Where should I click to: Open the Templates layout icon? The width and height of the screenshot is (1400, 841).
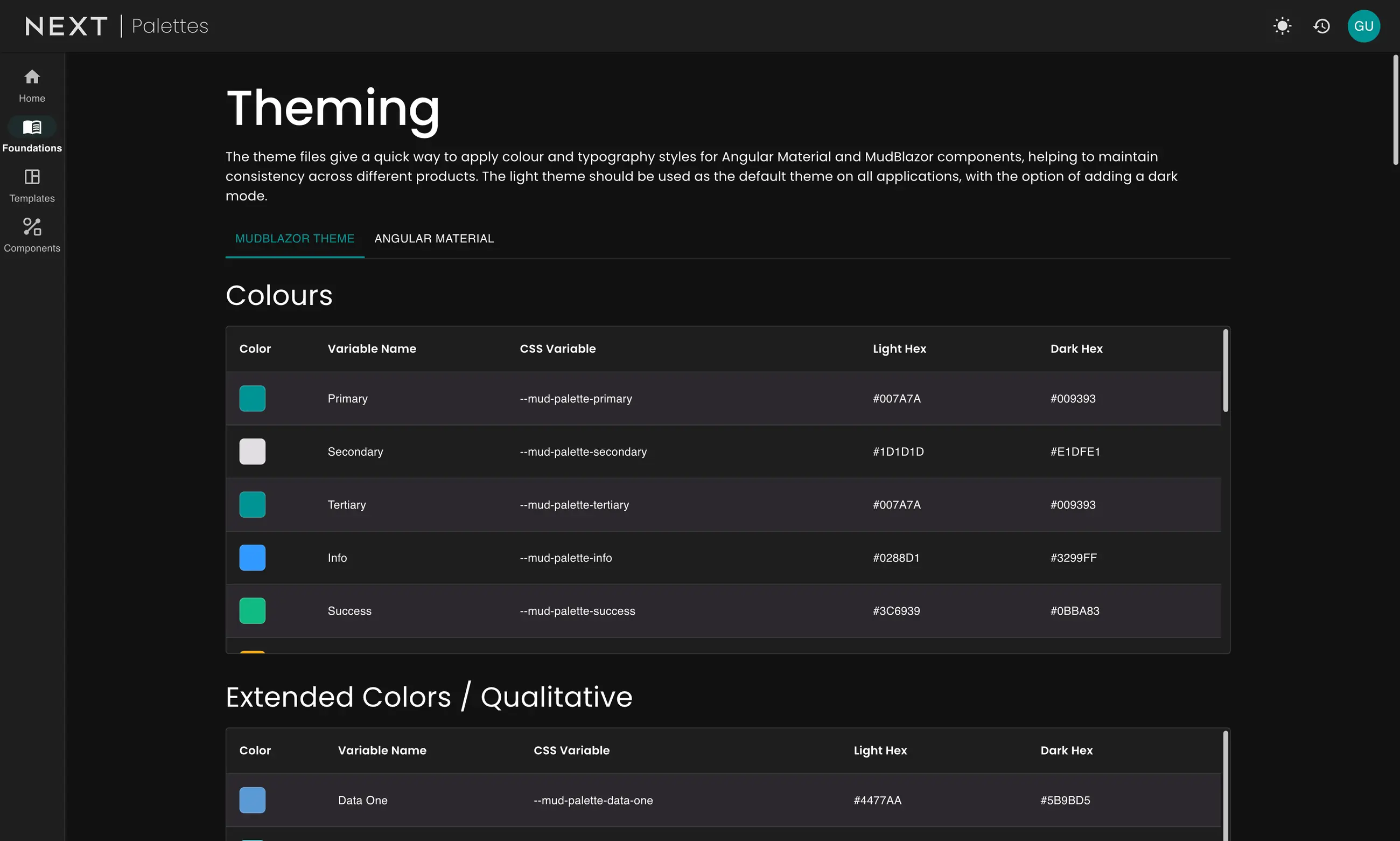pos(32,177)
